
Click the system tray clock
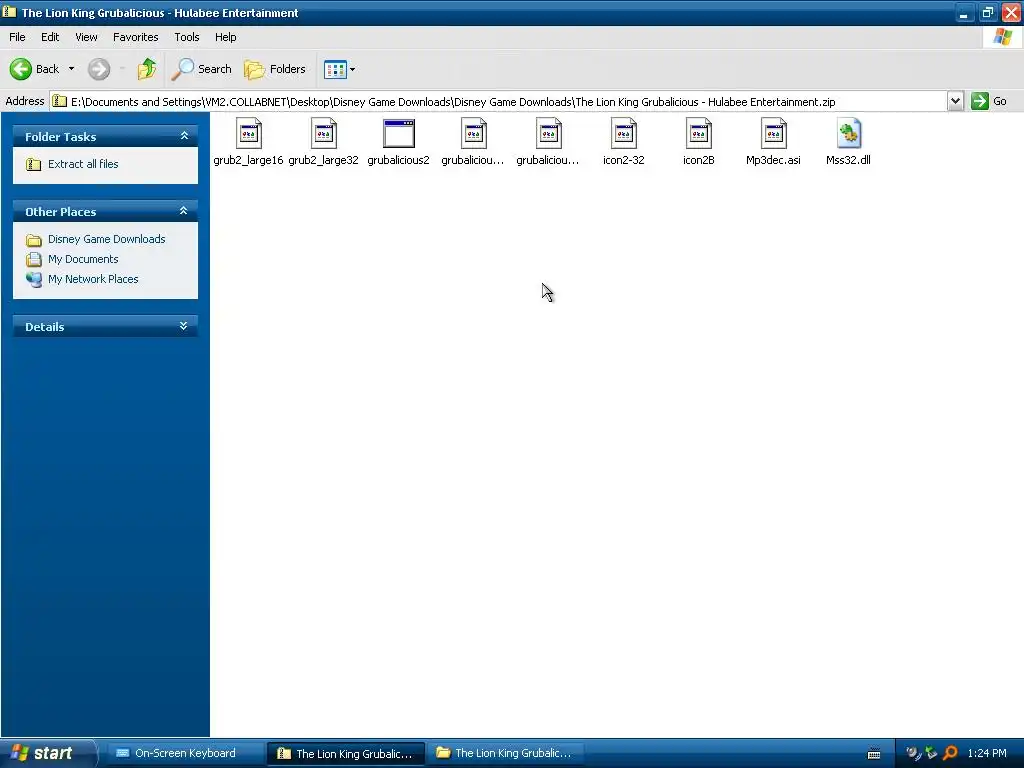(987, 753)
